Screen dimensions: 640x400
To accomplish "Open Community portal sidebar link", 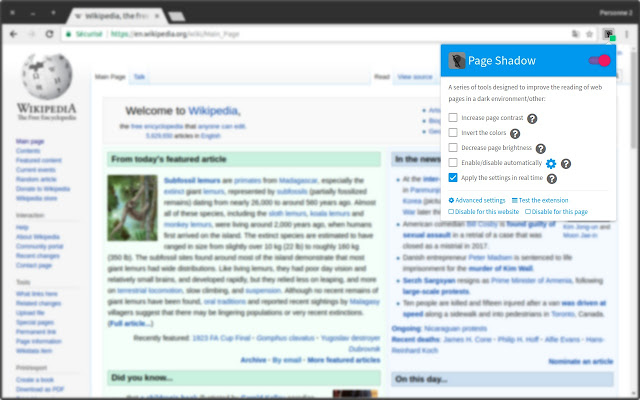I will 40,247.
